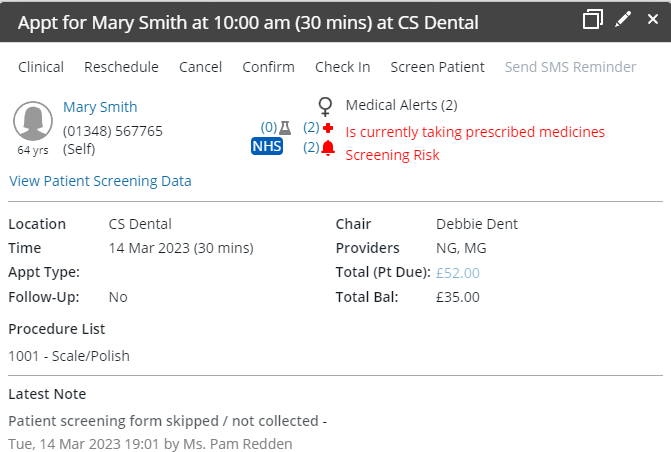Click the lab flask icon
The width and height of the screenshot is (671, 452).
pos(285,128)
